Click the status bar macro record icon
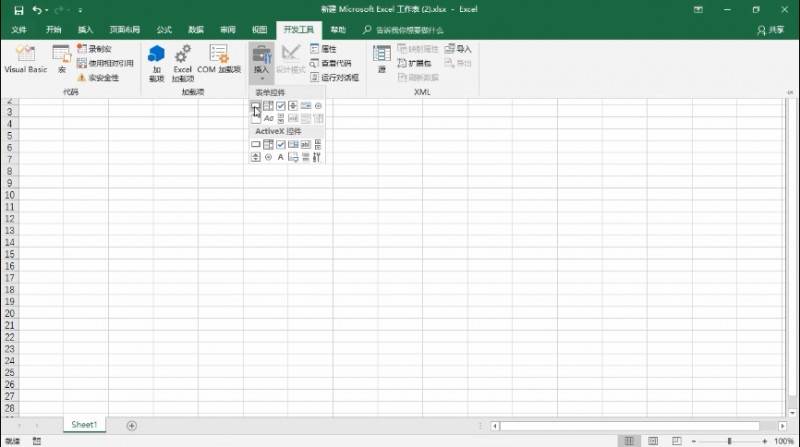 click(x=37, y=441)
